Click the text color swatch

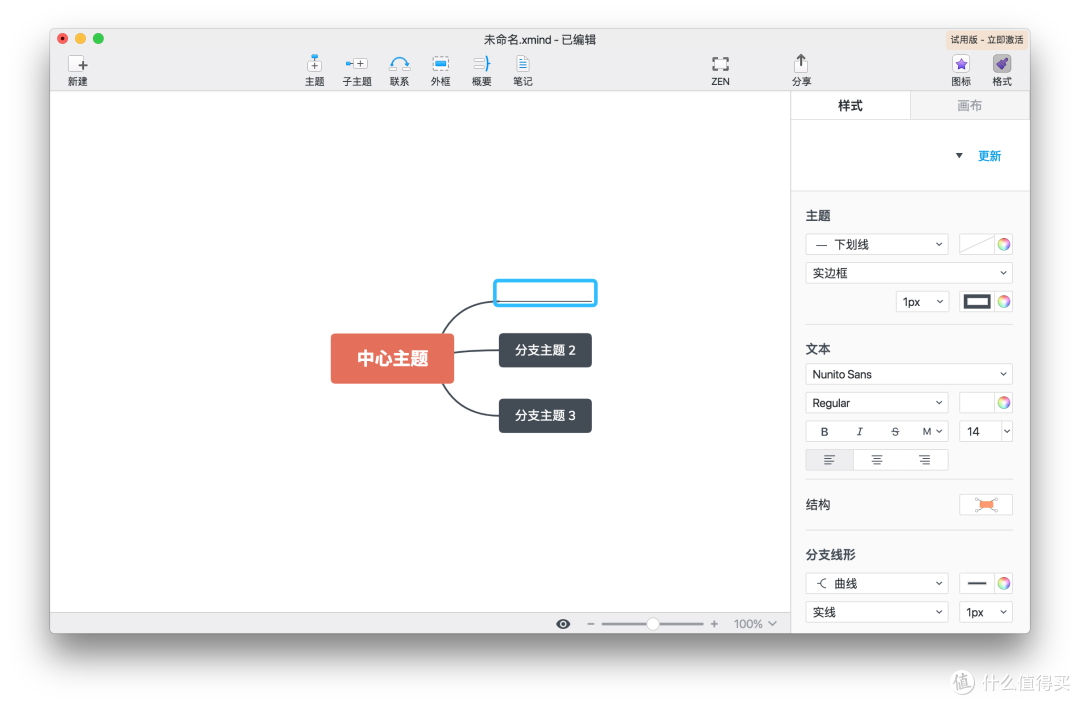click(977, 403)
